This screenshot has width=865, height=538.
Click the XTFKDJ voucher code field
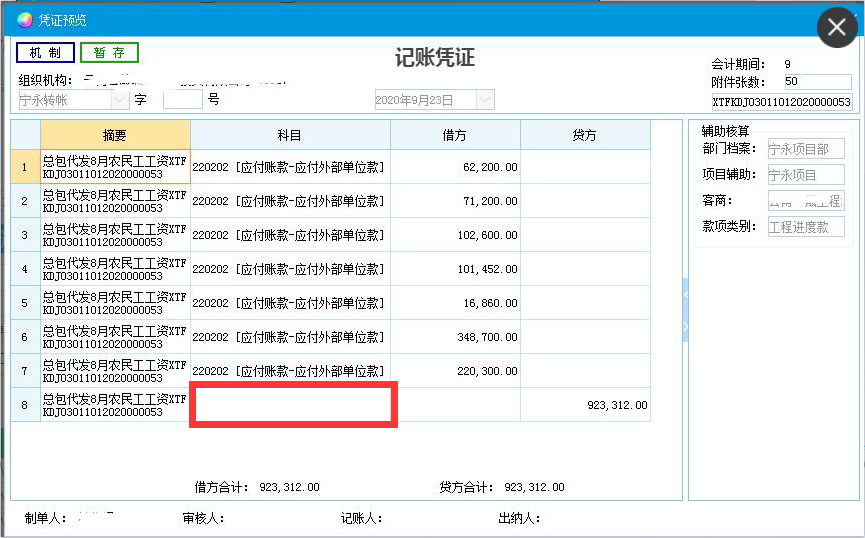point(781,102)
